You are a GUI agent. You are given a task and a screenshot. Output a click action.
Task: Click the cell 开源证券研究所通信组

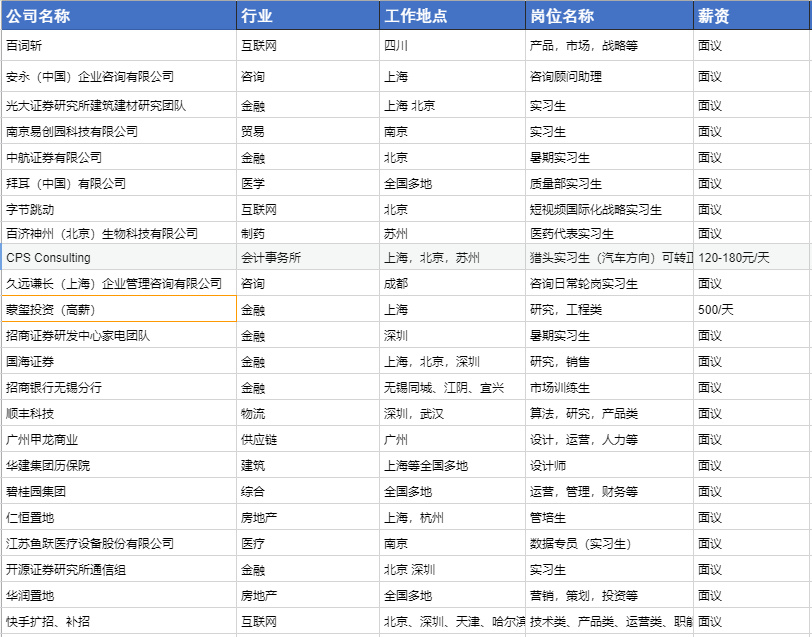point(119,569)
